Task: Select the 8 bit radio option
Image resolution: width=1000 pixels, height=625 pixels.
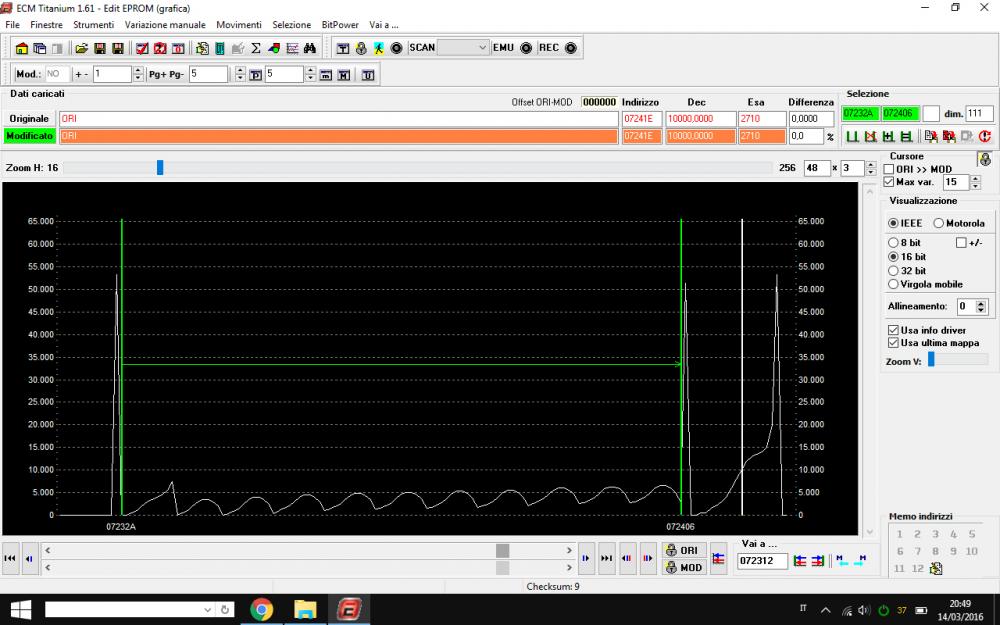Action: pos(893,242)
